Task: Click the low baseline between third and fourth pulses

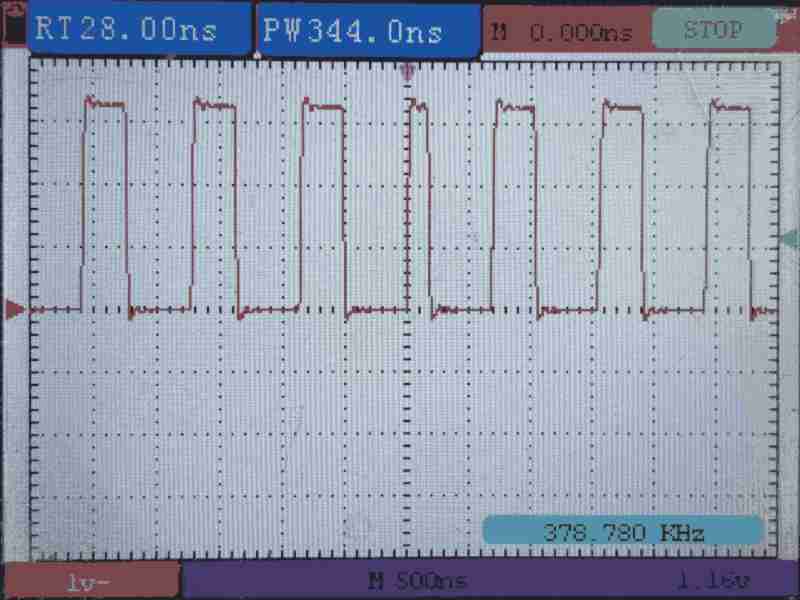Action: tap(376, 310)
